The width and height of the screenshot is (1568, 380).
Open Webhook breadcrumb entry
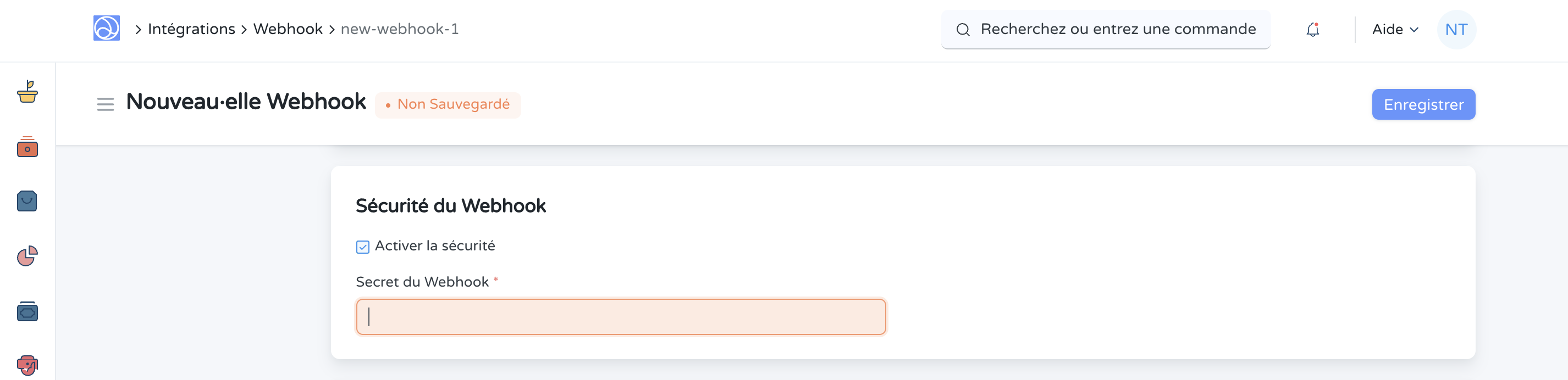pos(288,29)
